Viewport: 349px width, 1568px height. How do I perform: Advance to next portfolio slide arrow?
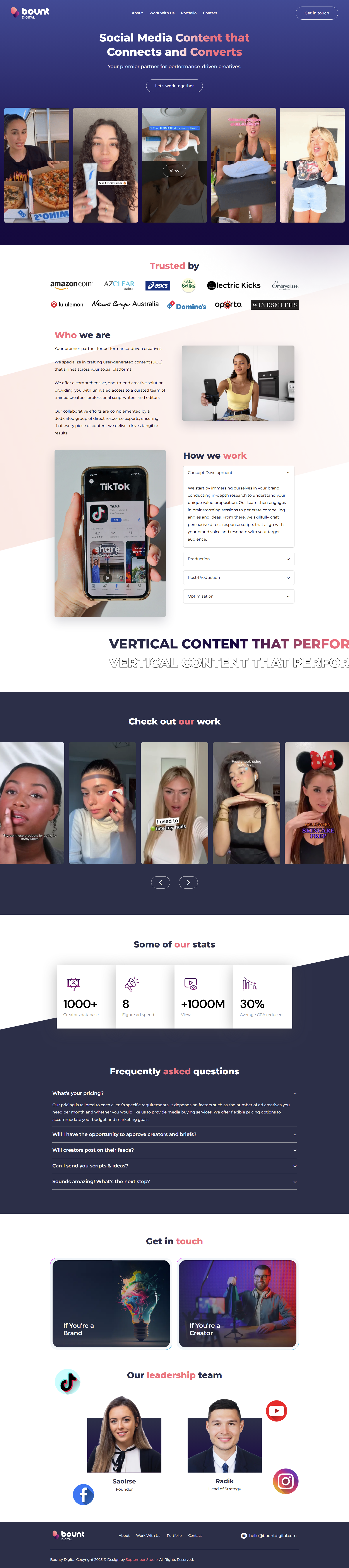pyautogui.click(x=188, y=882)
